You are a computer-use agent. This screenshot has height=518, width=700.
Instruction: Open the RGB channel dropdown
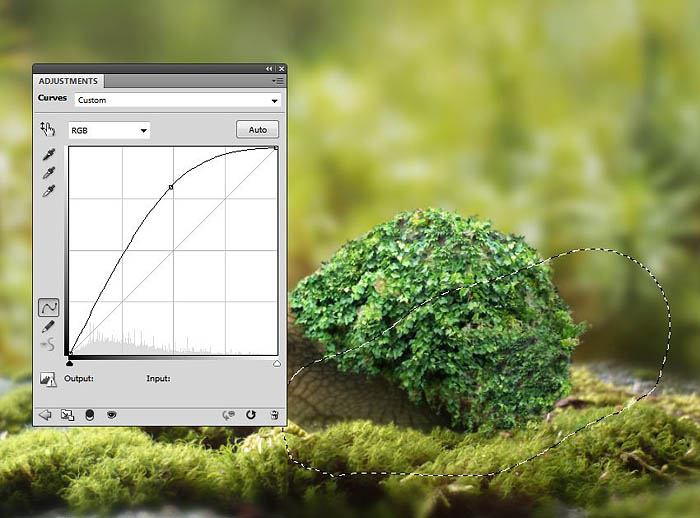pyautogui.click(x=109, y=130)
